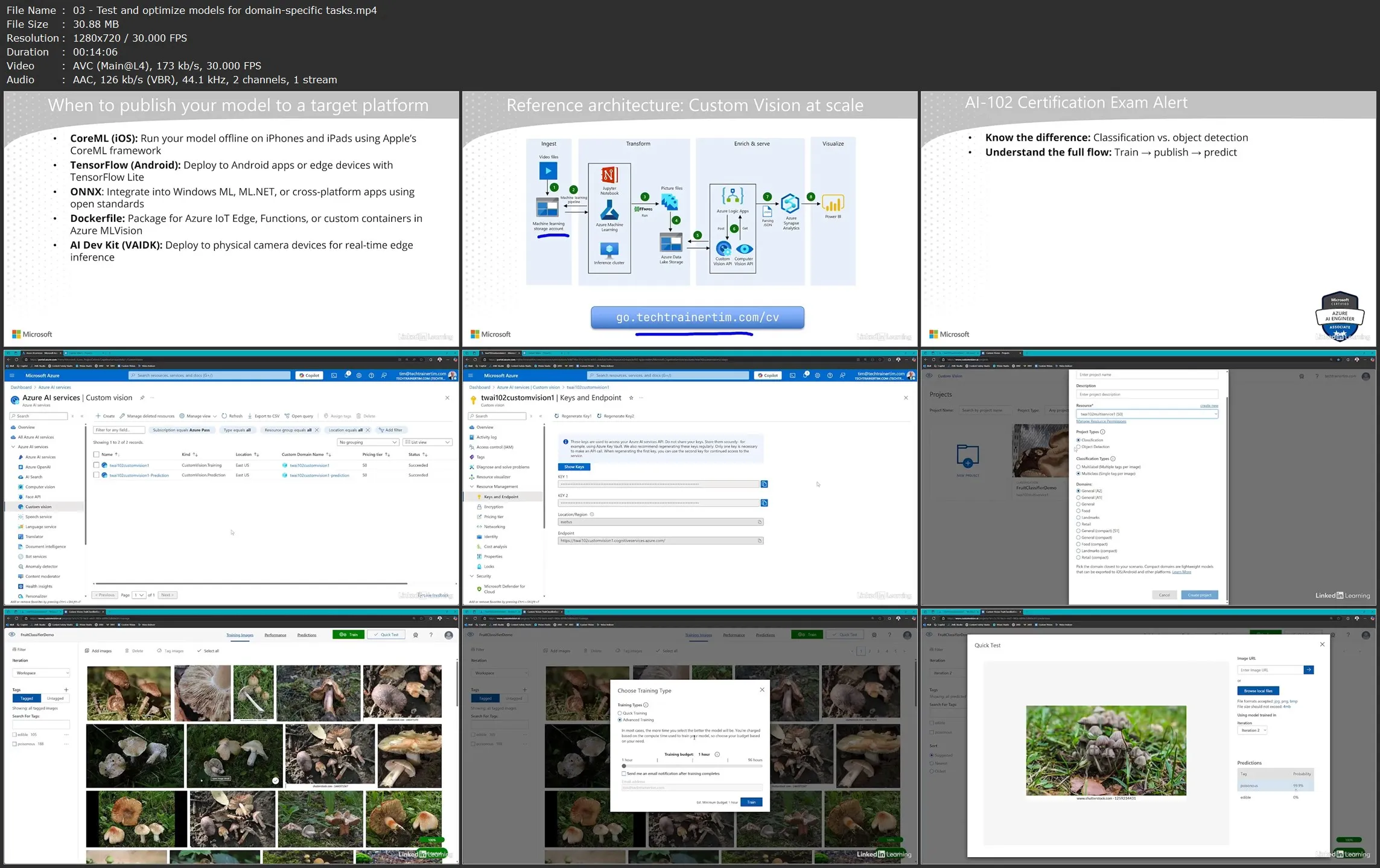Viewport: 1380px width, 868px height.
Task: Open the Resource dropdown showing twai102multiservice1
Action: [1147, 414]
